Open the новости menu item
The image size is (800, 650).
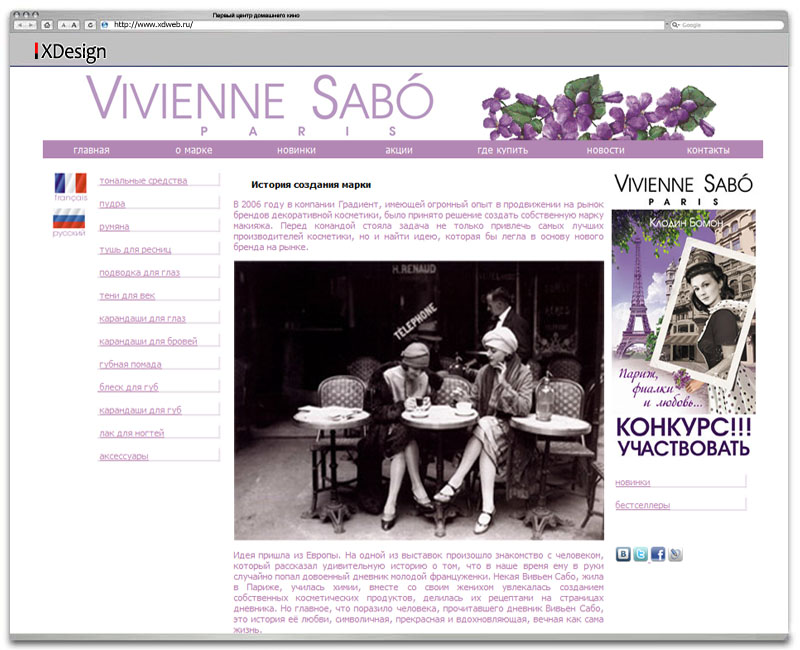click(606, 150)
